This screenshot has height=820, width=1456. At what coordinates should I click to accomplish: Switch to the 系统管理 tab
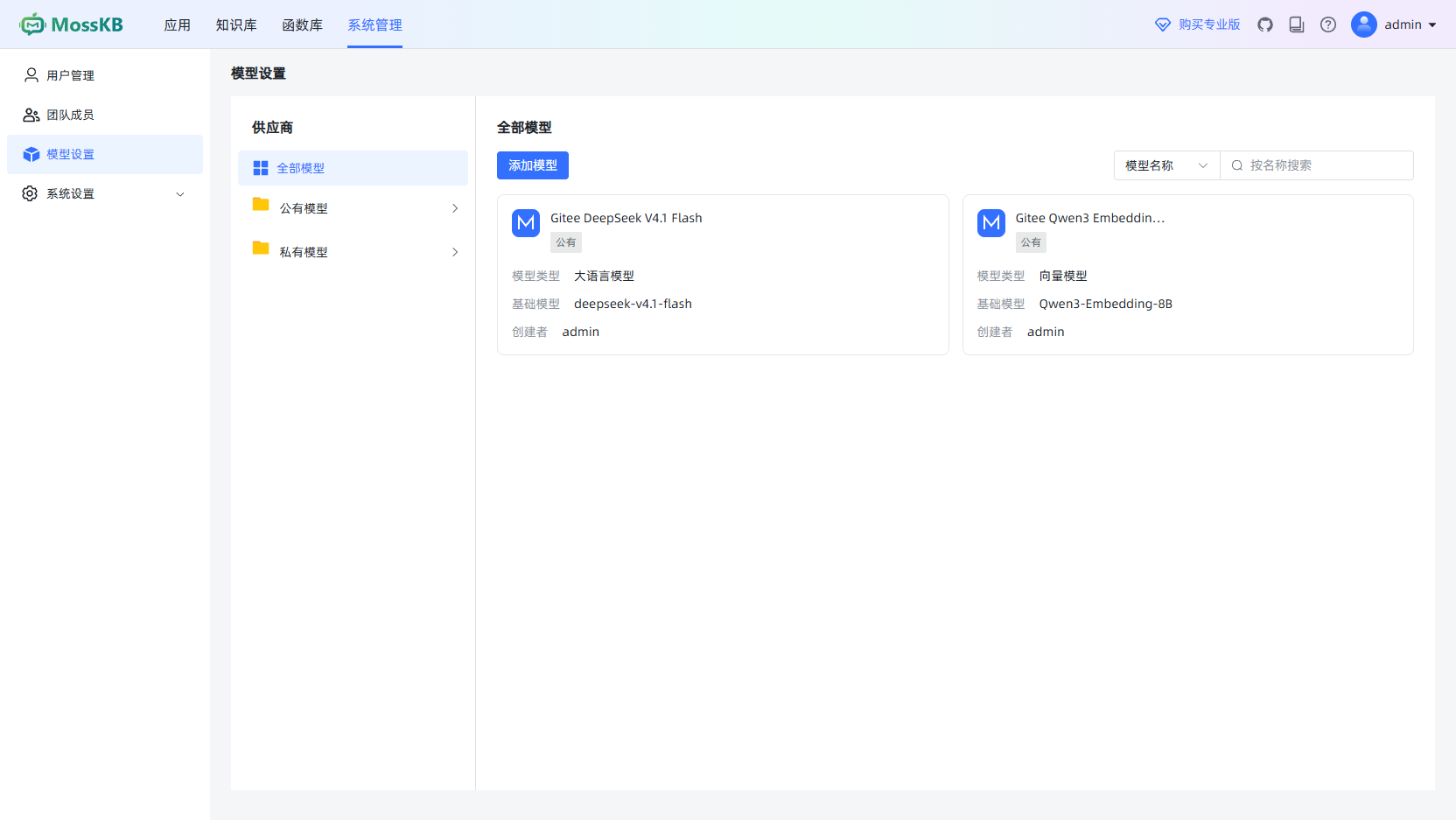coord(374,25)
